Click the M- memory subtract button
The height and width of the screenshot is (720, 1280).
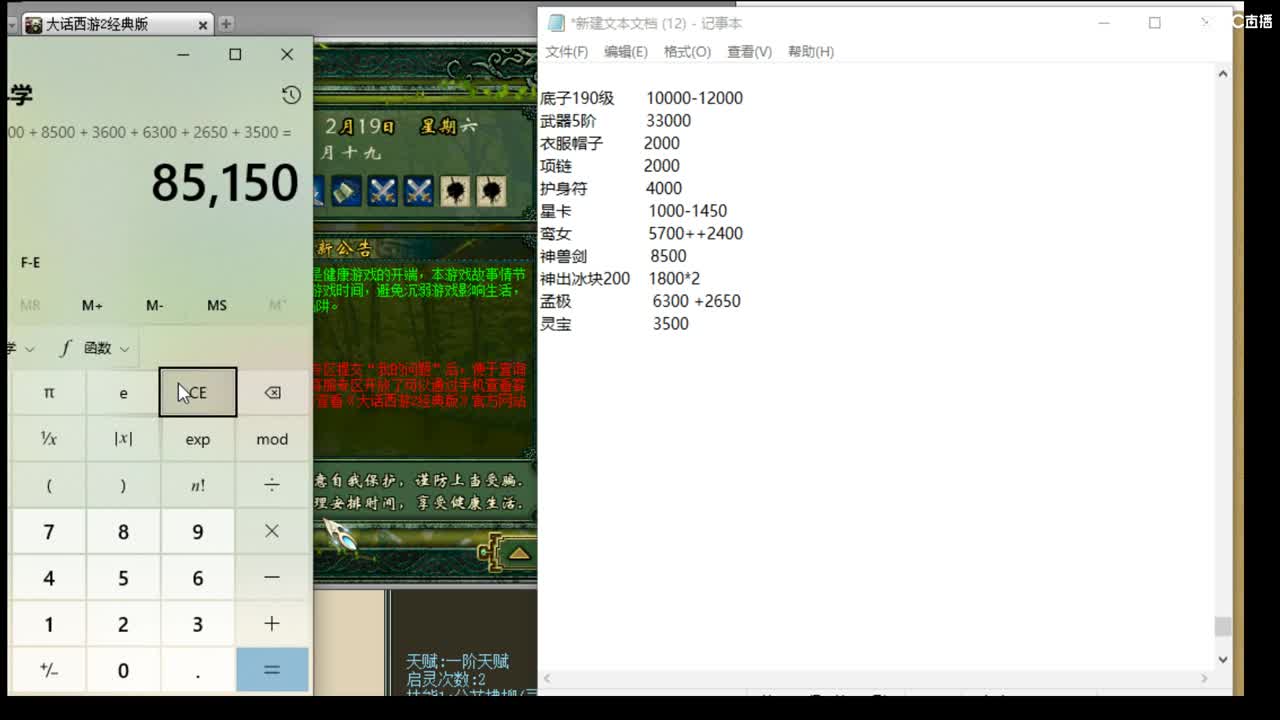(154, 305)
